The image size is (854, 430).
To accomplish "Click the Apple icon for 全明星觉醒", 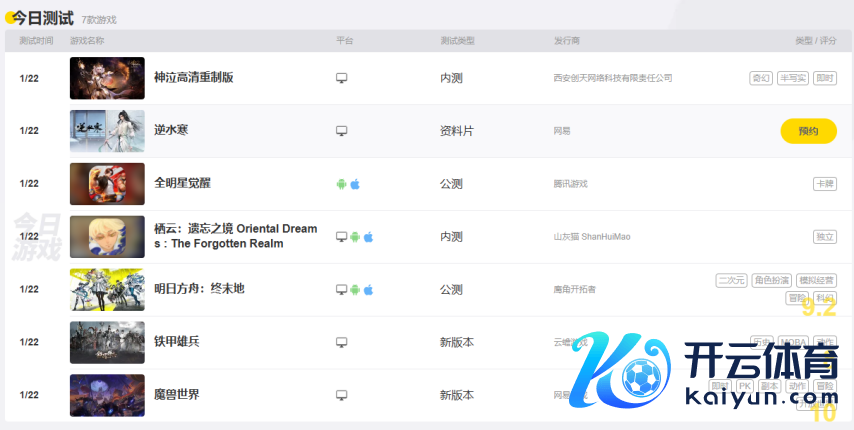I will tap(354, 184).
